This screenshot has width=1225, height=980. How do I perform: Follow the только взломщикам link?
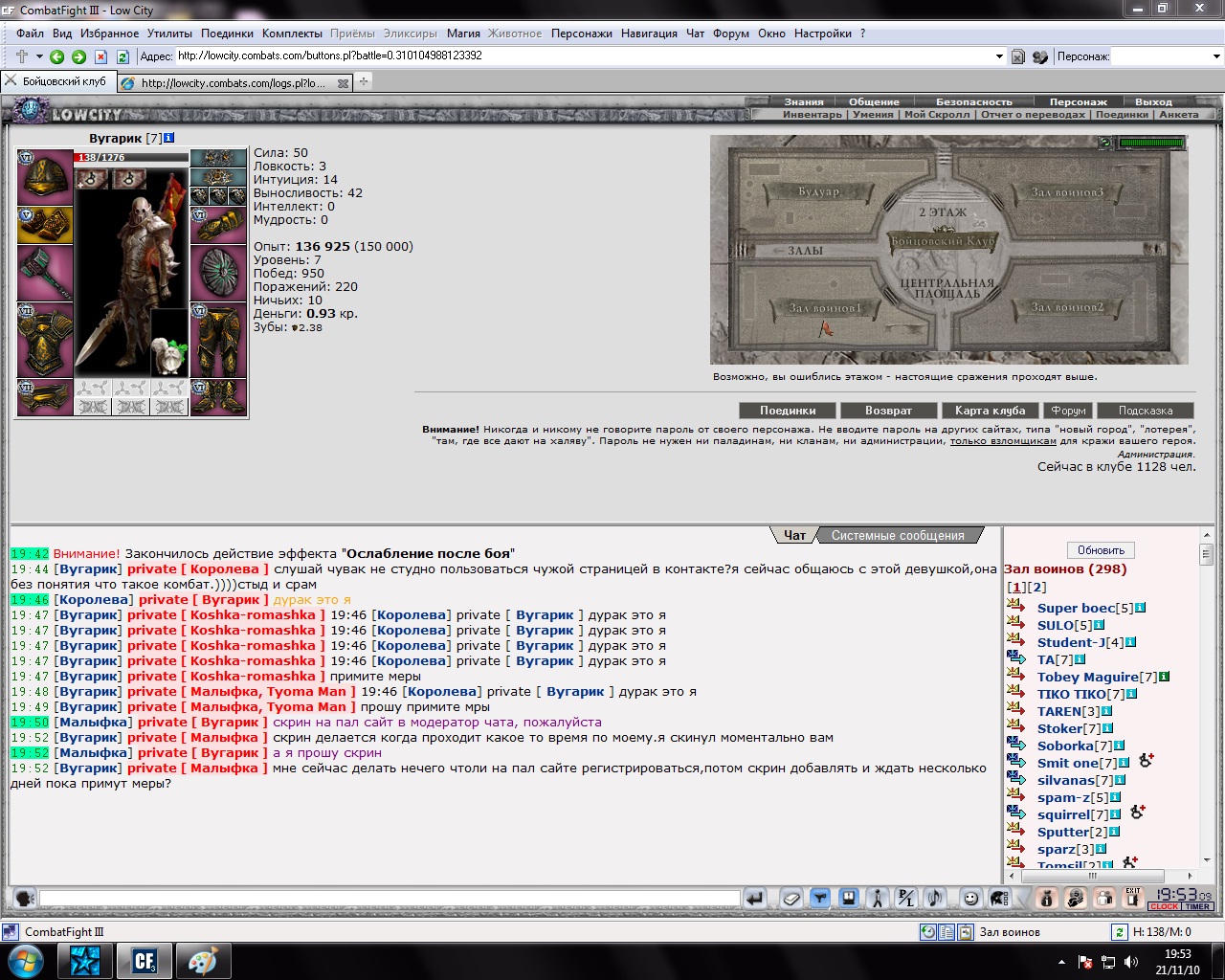pos(1003,441)
